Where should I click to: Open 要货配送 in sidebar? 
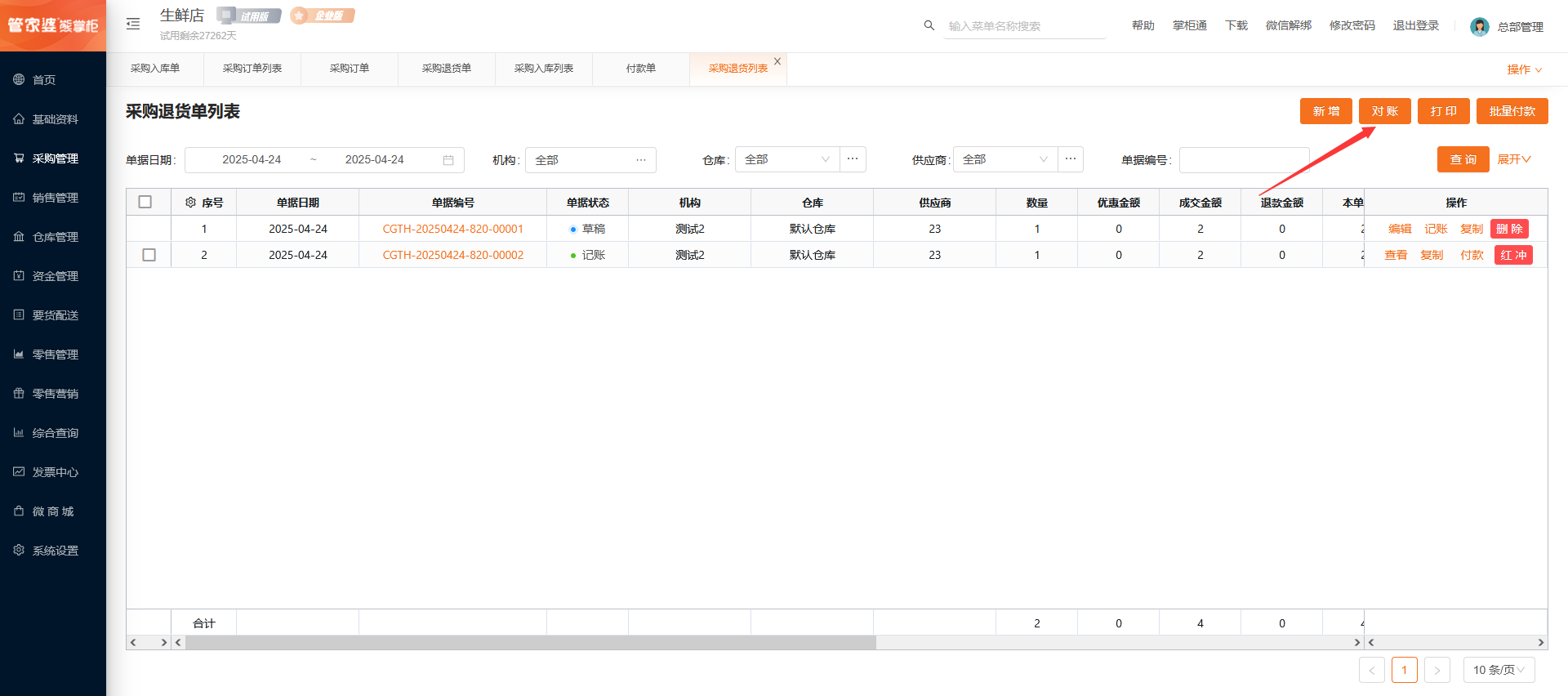[53, 315]
